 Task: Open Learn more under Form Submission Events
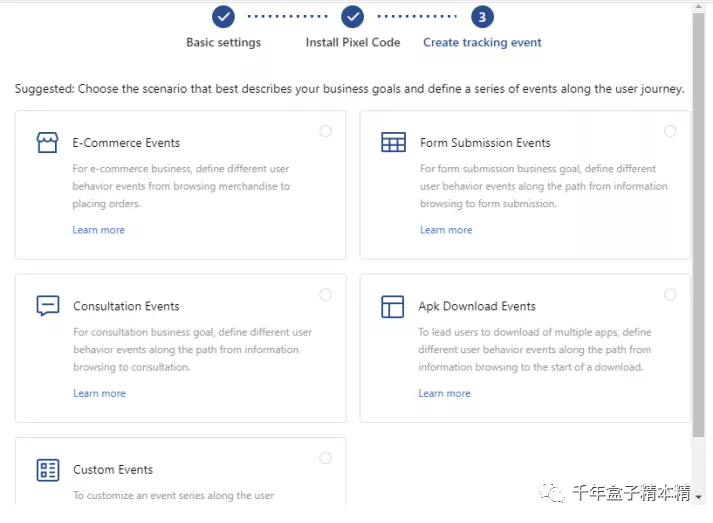click(446, 230)
